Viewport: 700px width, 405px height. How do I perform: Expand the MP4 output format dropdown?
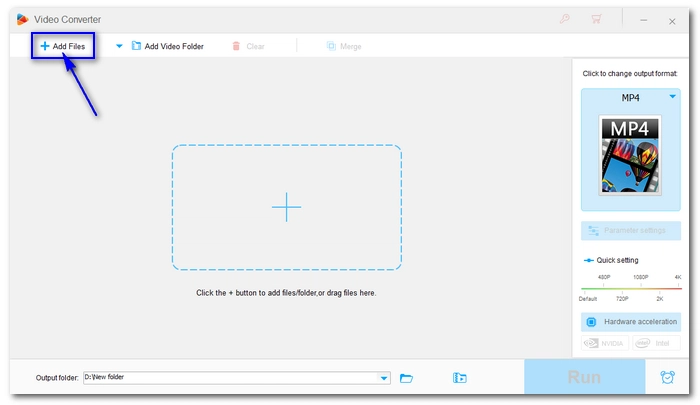point(672,96)
